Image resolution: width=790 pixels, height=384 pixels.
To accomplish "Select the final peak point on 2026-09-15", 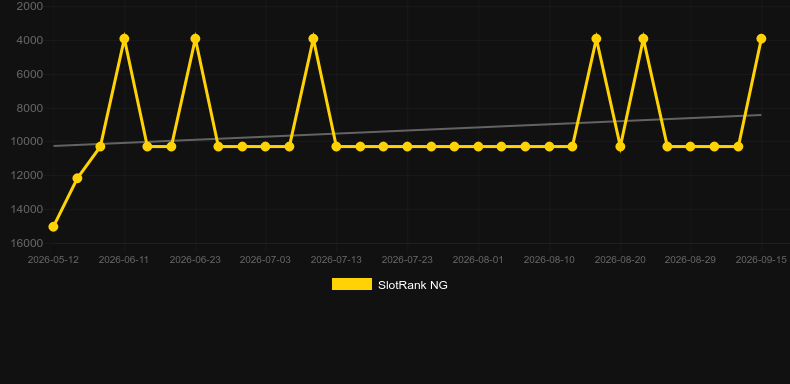I will 761,39.
